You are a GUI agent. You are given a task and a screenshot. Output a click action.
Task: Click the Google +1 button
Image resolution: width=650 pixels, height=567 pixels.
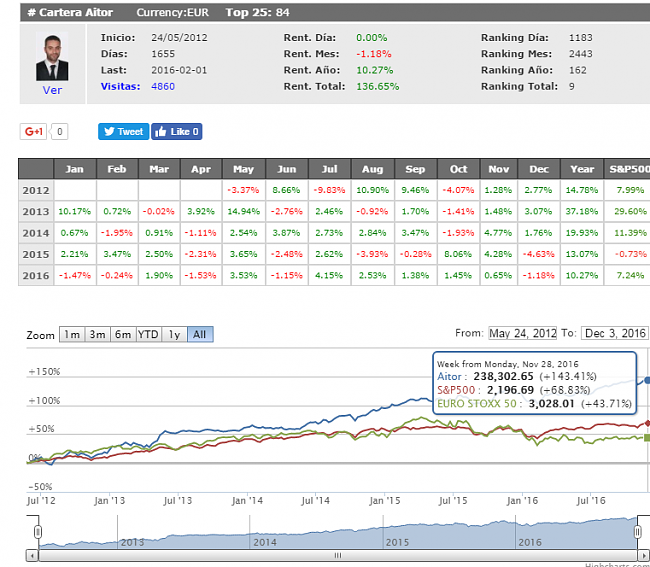[33, 132]
